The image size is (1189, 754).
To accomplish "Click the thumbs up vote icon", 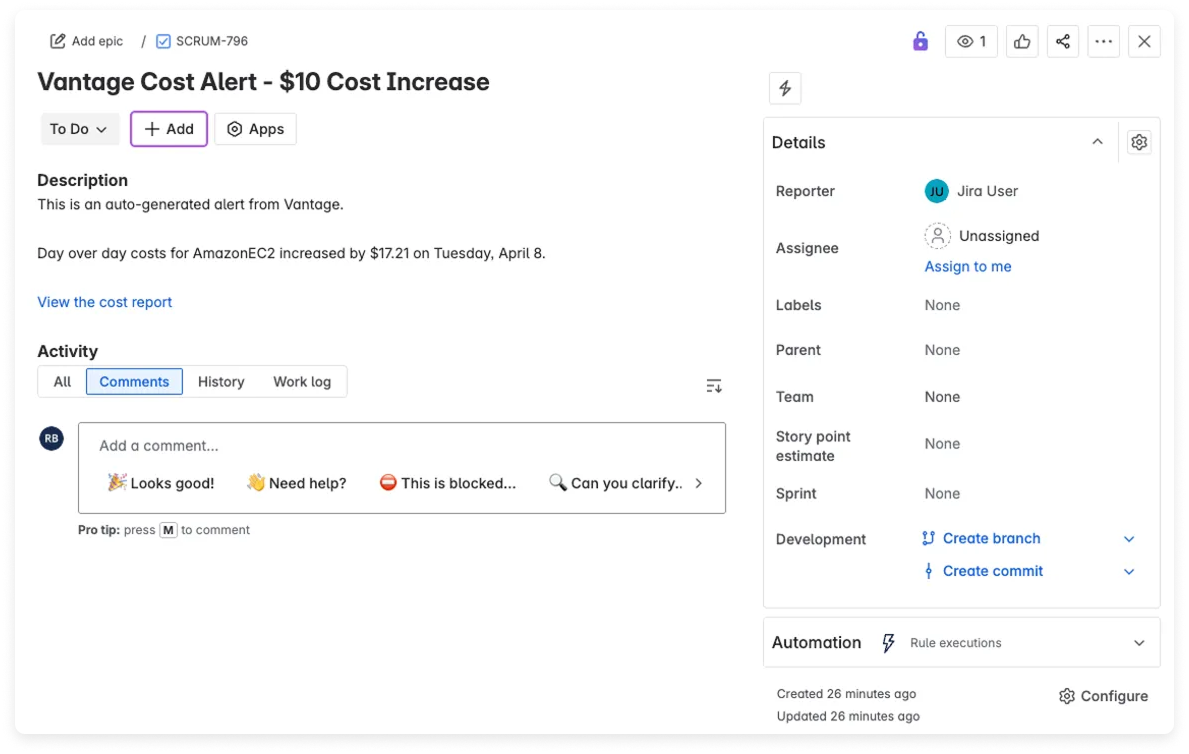I will point(1022,41).
